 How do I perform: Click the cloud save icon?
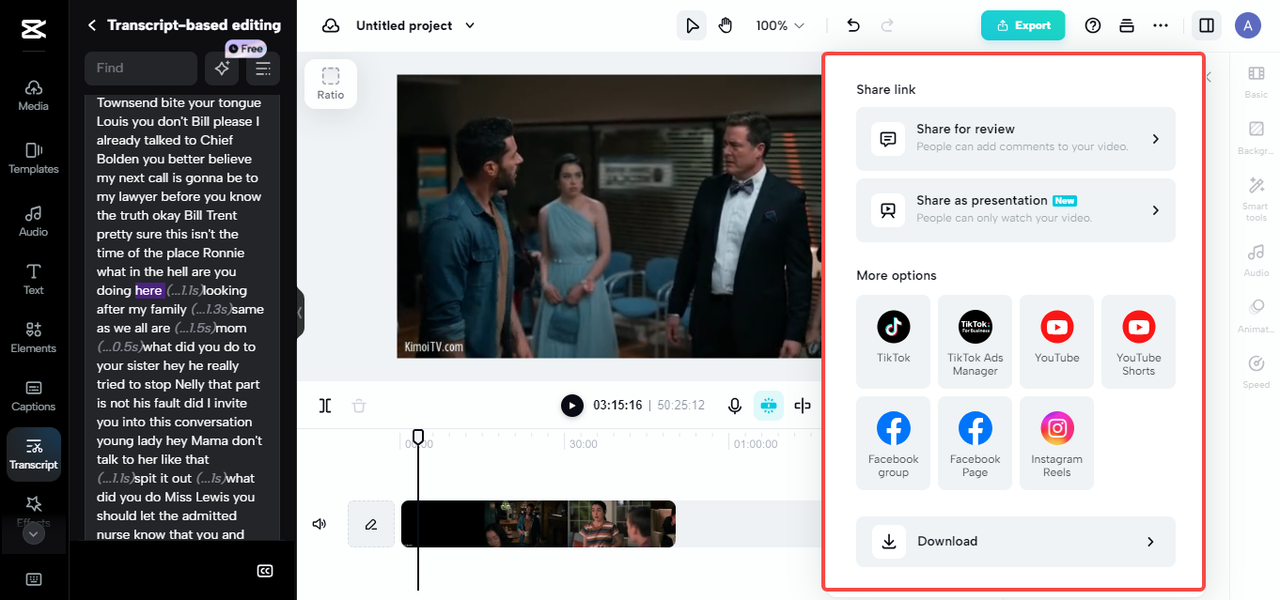point(331,25)
